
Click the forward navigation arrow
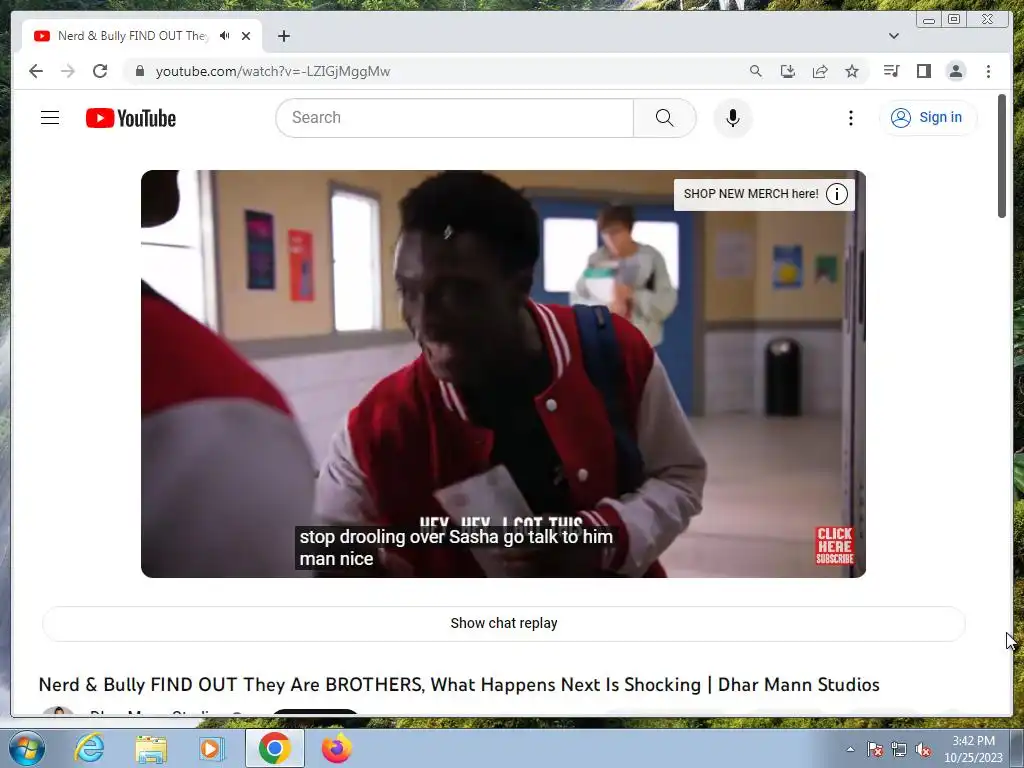pyautogui.click(x=68, y=71)
